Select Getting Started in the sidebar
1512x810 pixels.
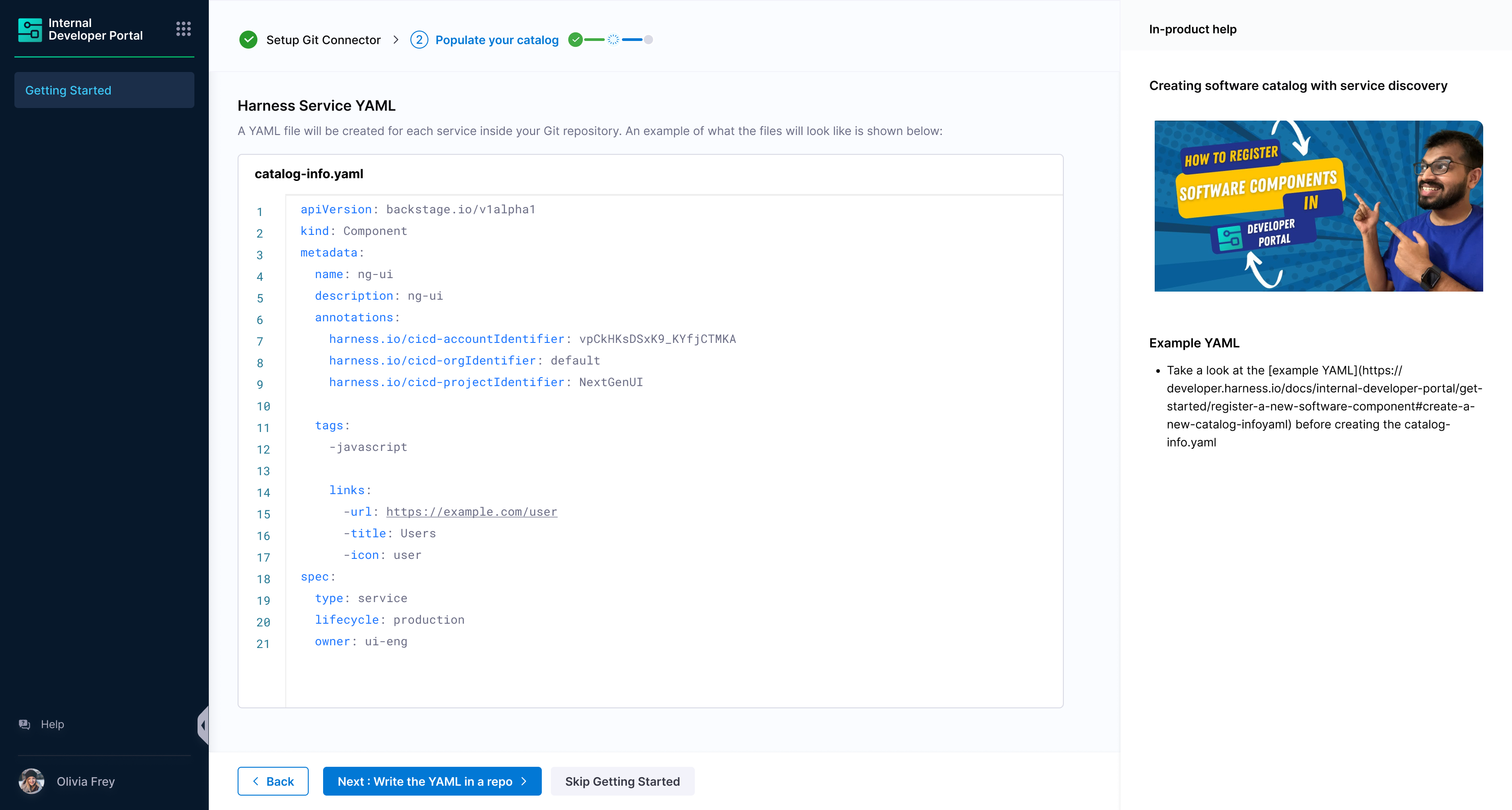tap(104, 90)
